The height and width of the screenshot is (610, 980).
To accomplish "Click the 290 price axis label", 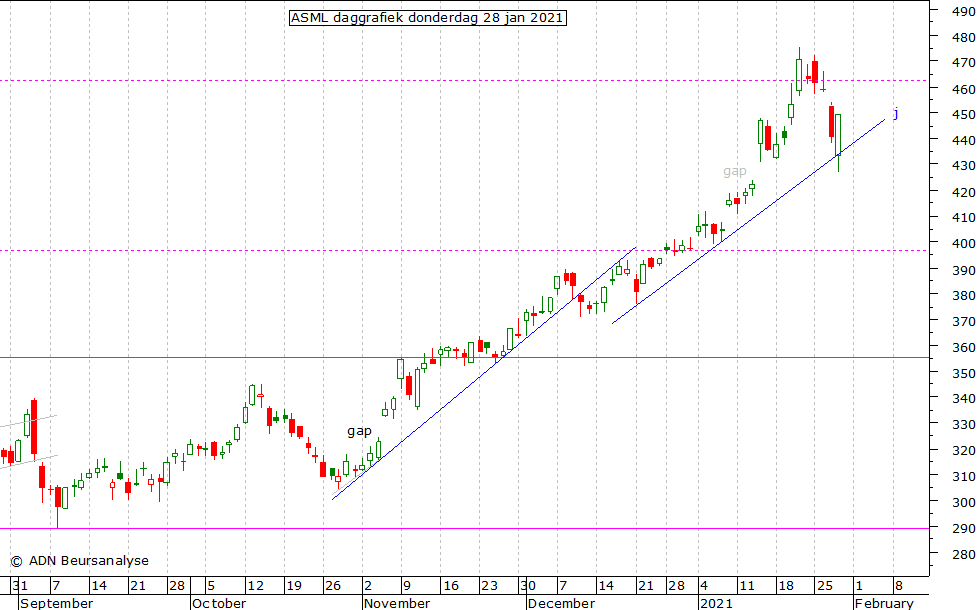I will [964, 528].
